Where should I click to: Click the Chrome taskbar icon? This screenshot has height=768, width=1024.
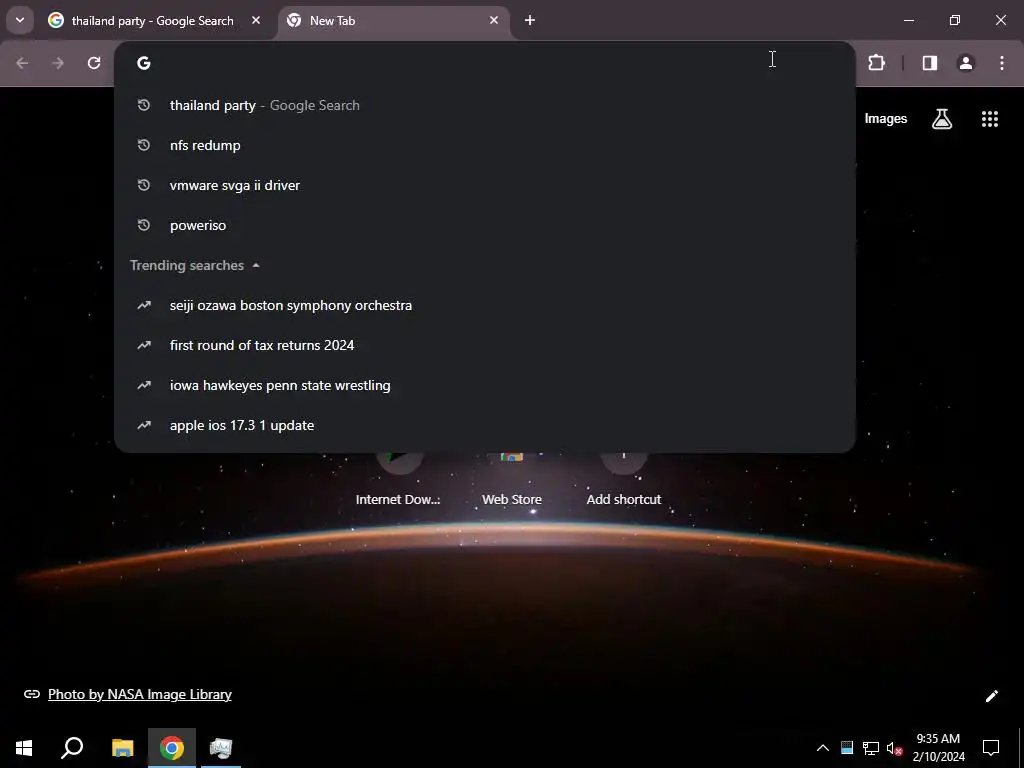pyautogui.click(x=172, y=748)
